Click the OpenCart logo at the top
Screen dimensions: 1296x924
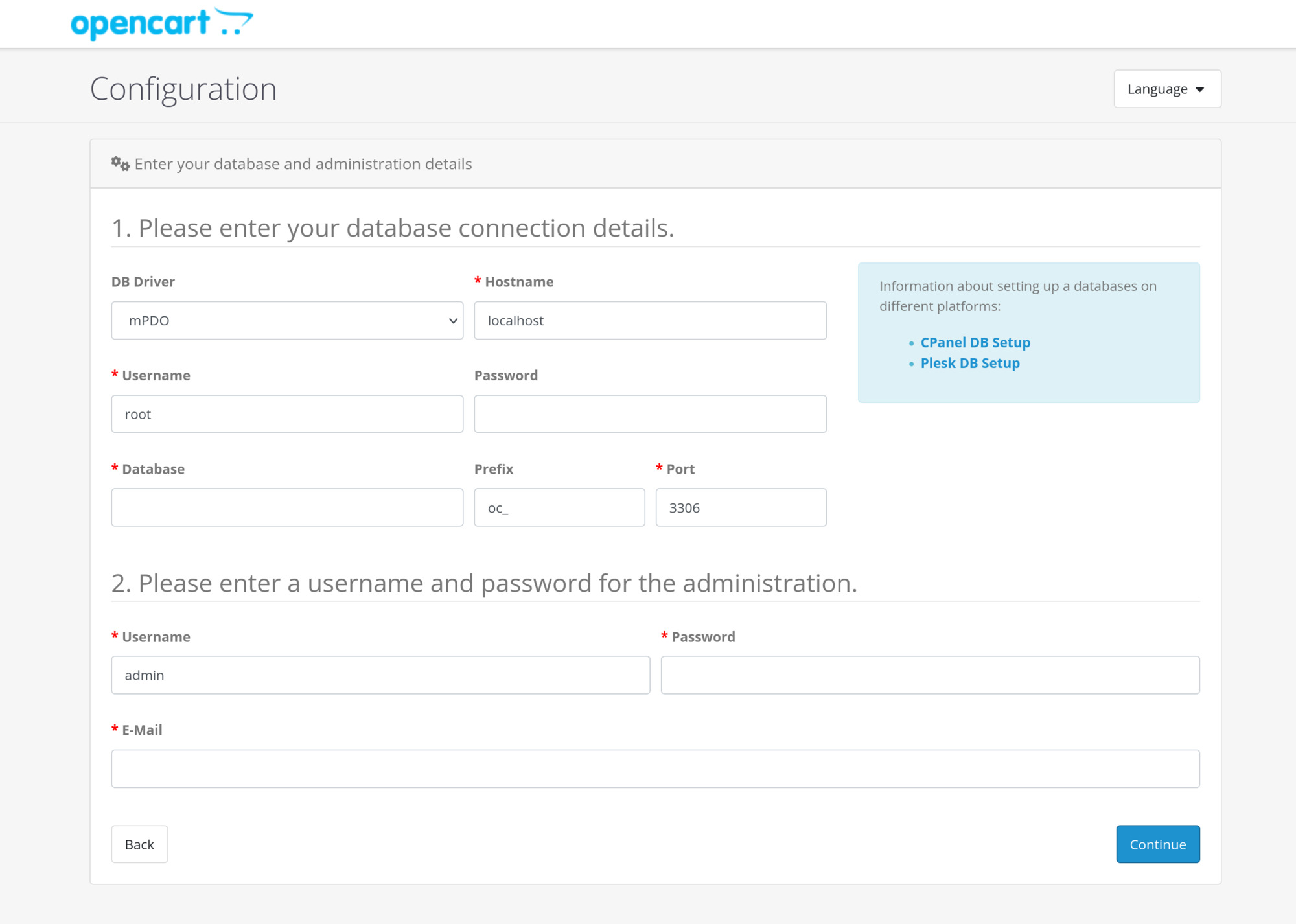click(x=161, y=22)
